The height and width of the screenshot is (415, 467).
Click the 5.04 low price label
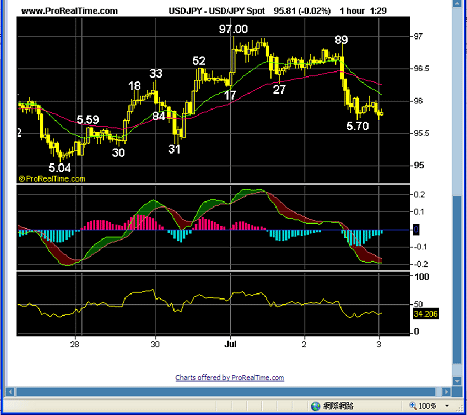point(60,168)
